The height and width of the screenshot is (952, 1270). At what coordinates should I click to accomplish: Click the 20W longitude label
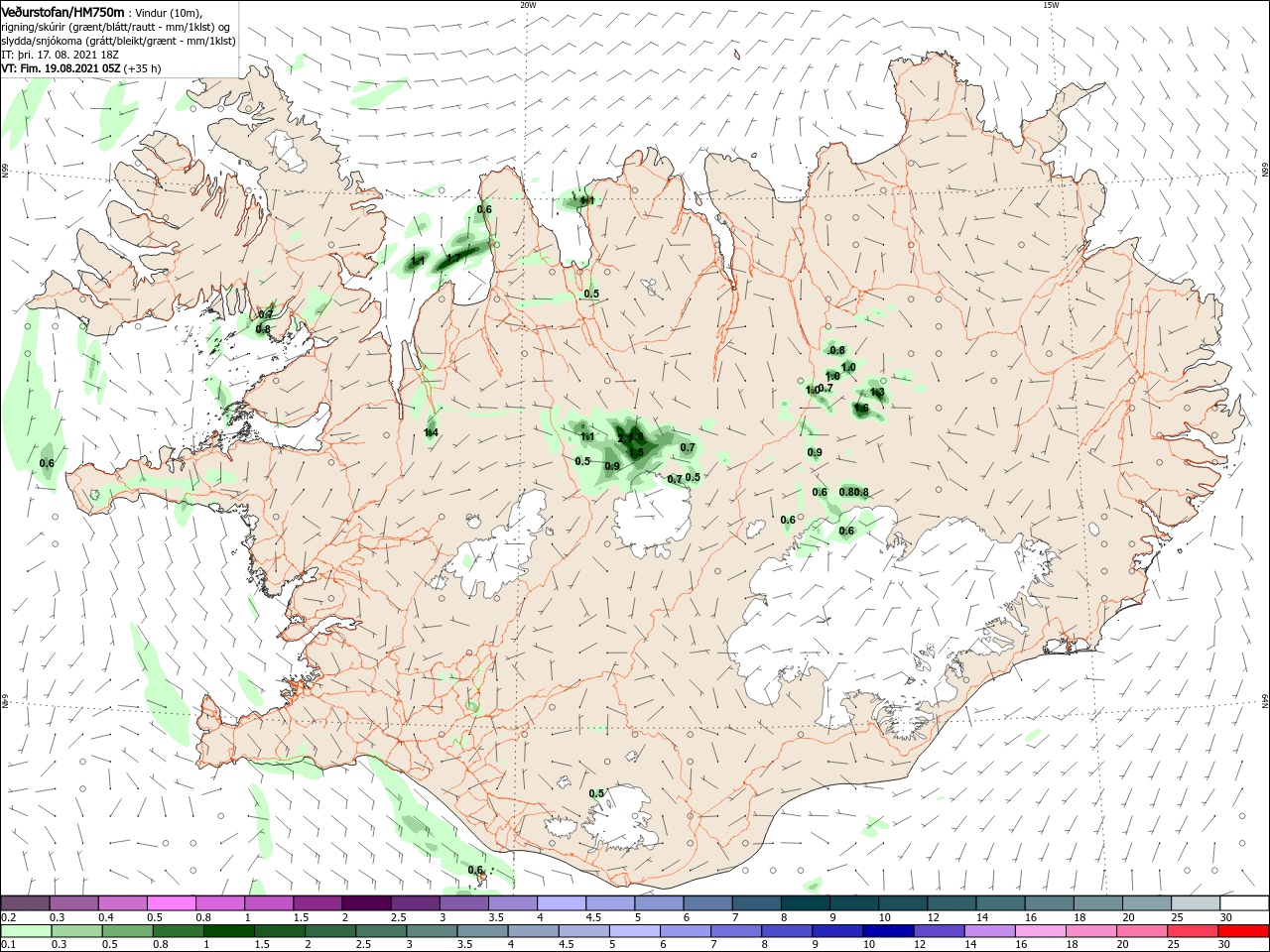(528, 5)
